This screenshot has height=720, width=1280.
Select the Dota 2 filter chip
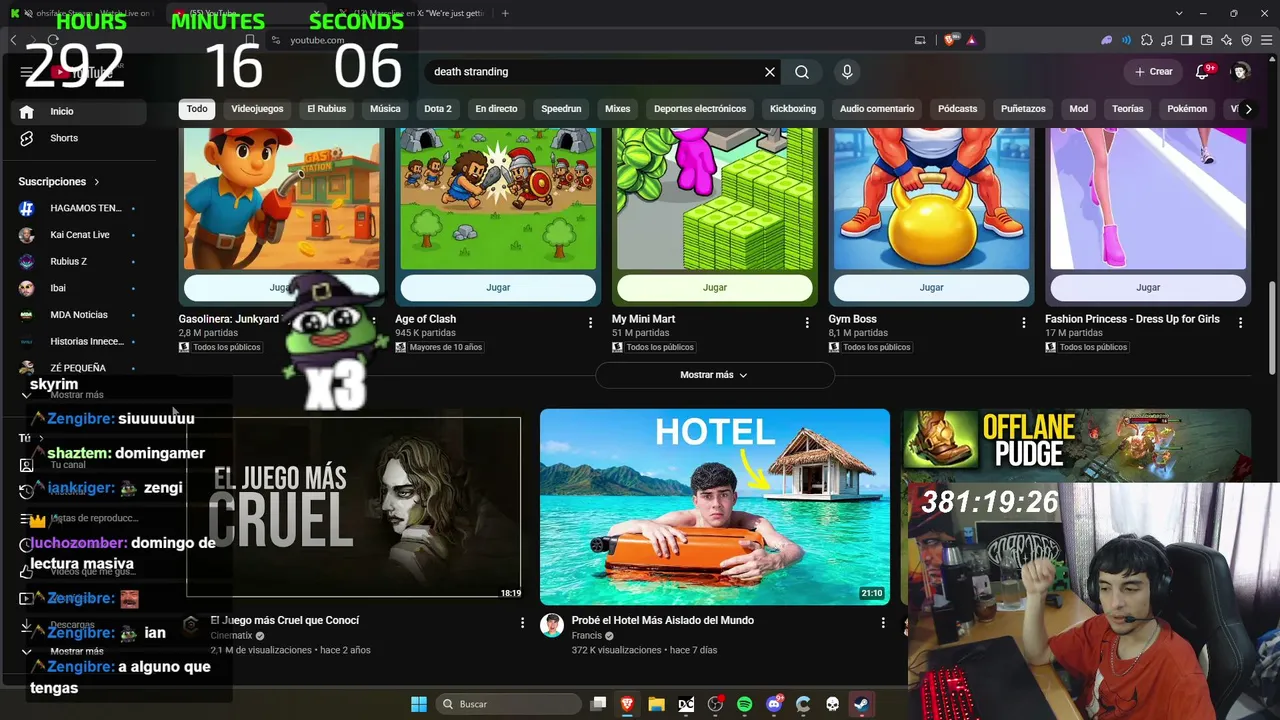pyautogui.click(x=438, y=109)
